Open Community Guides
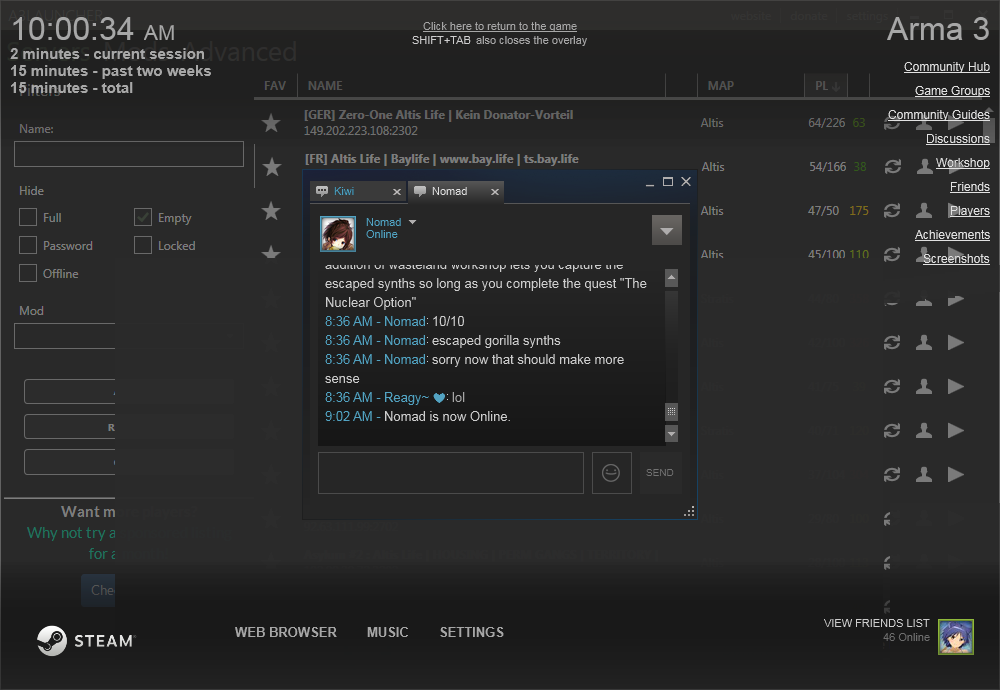 point(939,115)
